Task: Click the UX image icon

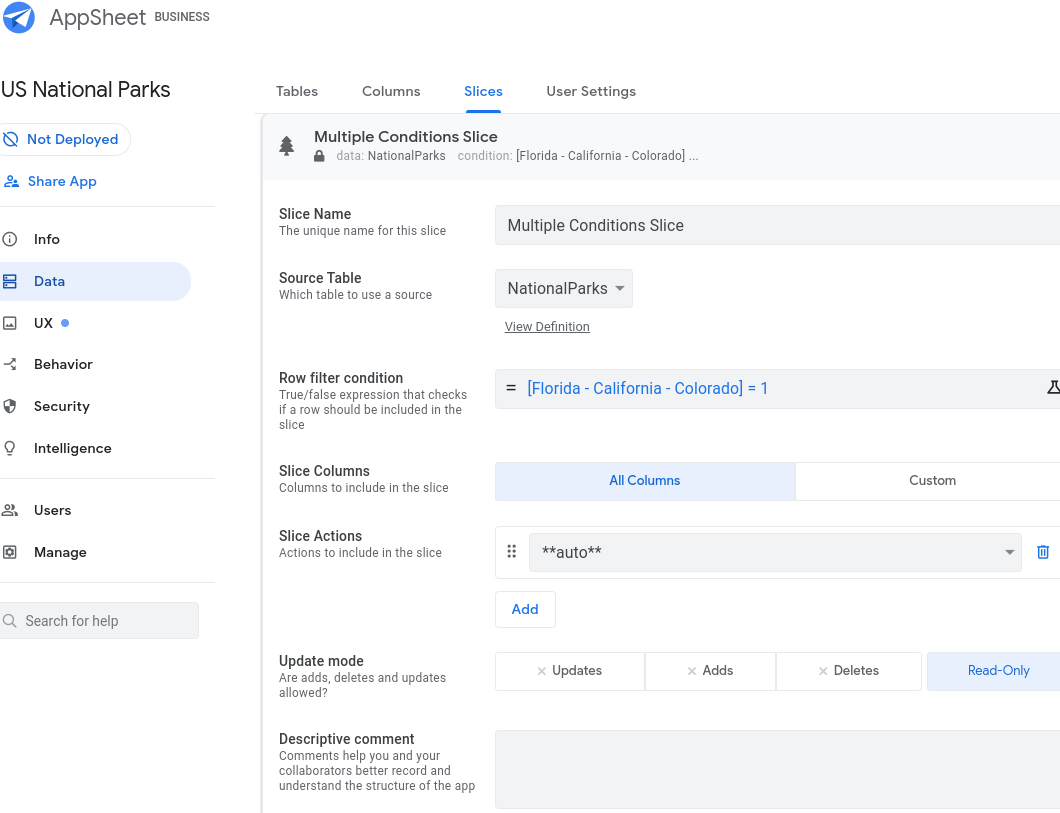Action: point(9,323)
